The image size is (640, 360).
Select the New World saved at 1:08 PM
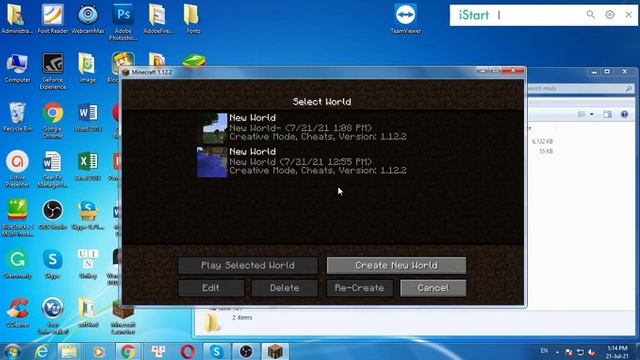302,128
